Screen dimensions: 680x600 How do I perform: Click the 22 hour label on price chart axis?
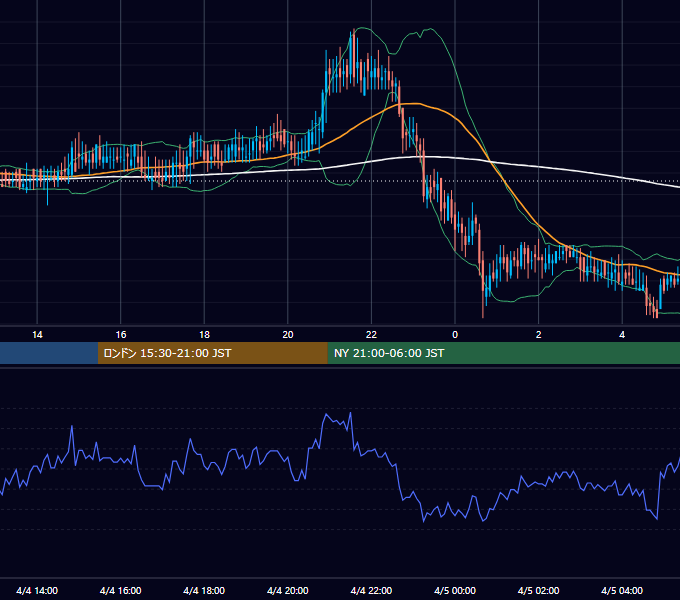(371, 335)
